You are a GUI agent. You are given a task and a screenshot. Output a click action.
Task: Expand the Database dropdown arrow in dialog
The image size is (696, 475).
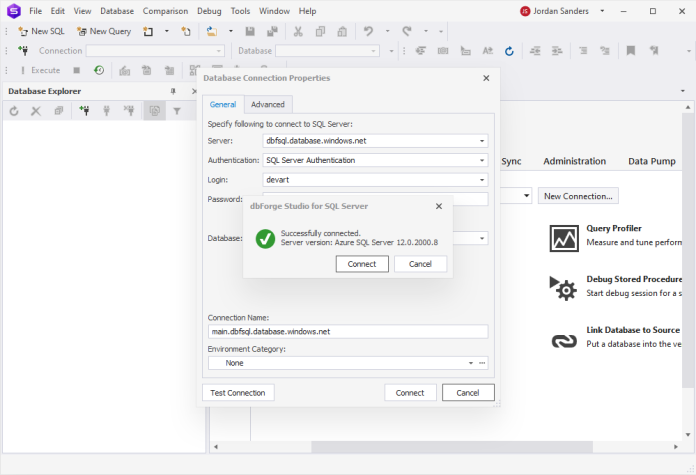pyautogui.click(x=482, y=238)
